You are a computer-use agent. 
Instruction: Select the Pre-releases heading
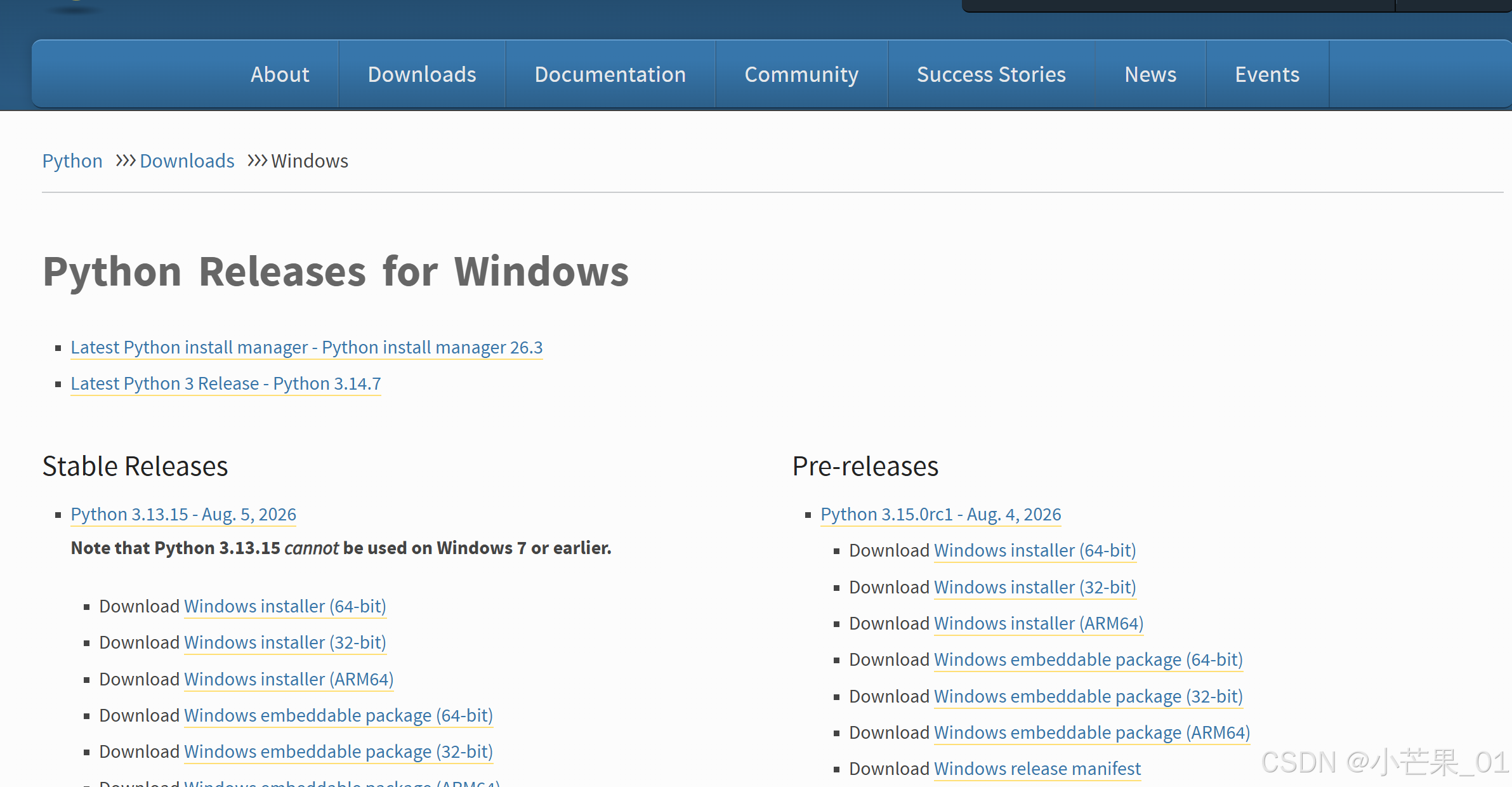[x=865, y=466]
